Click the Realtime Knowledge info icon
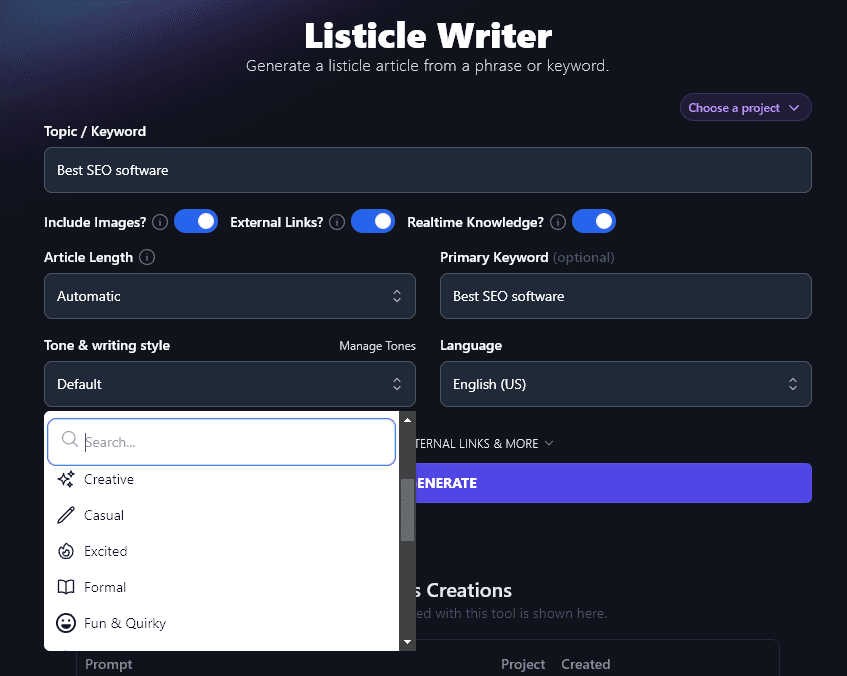The image size is (847, 676). [557, 222]
